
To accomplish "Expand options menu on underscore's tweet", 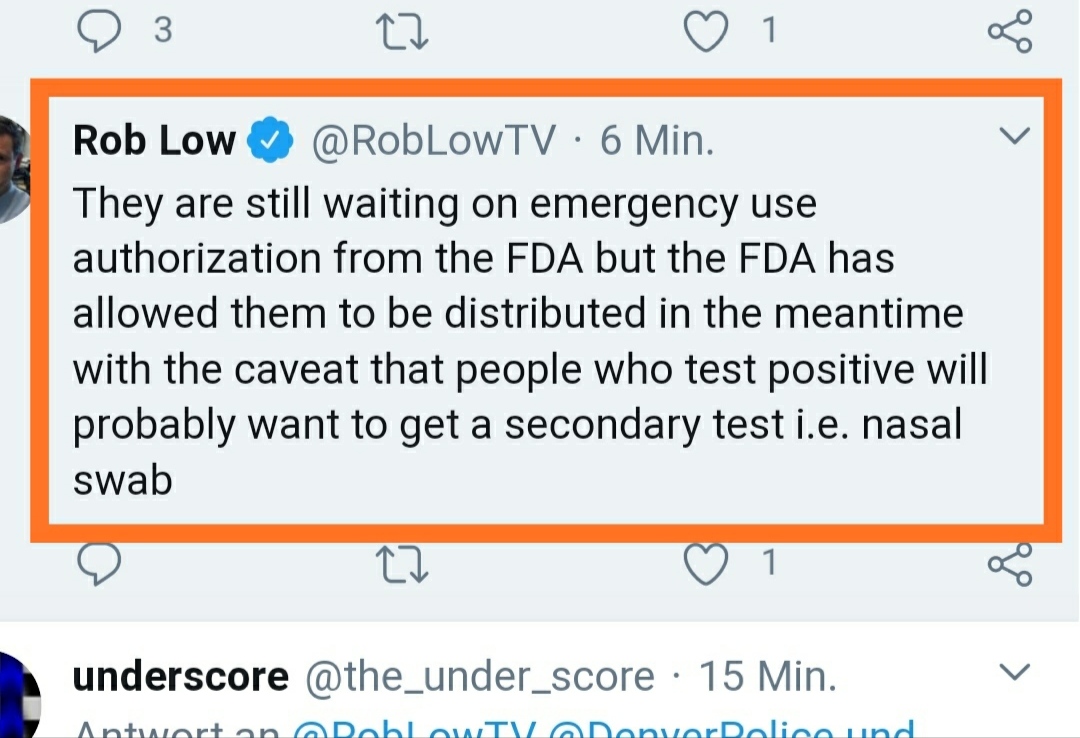I will pyautogui.click(x=1015, y=670).
